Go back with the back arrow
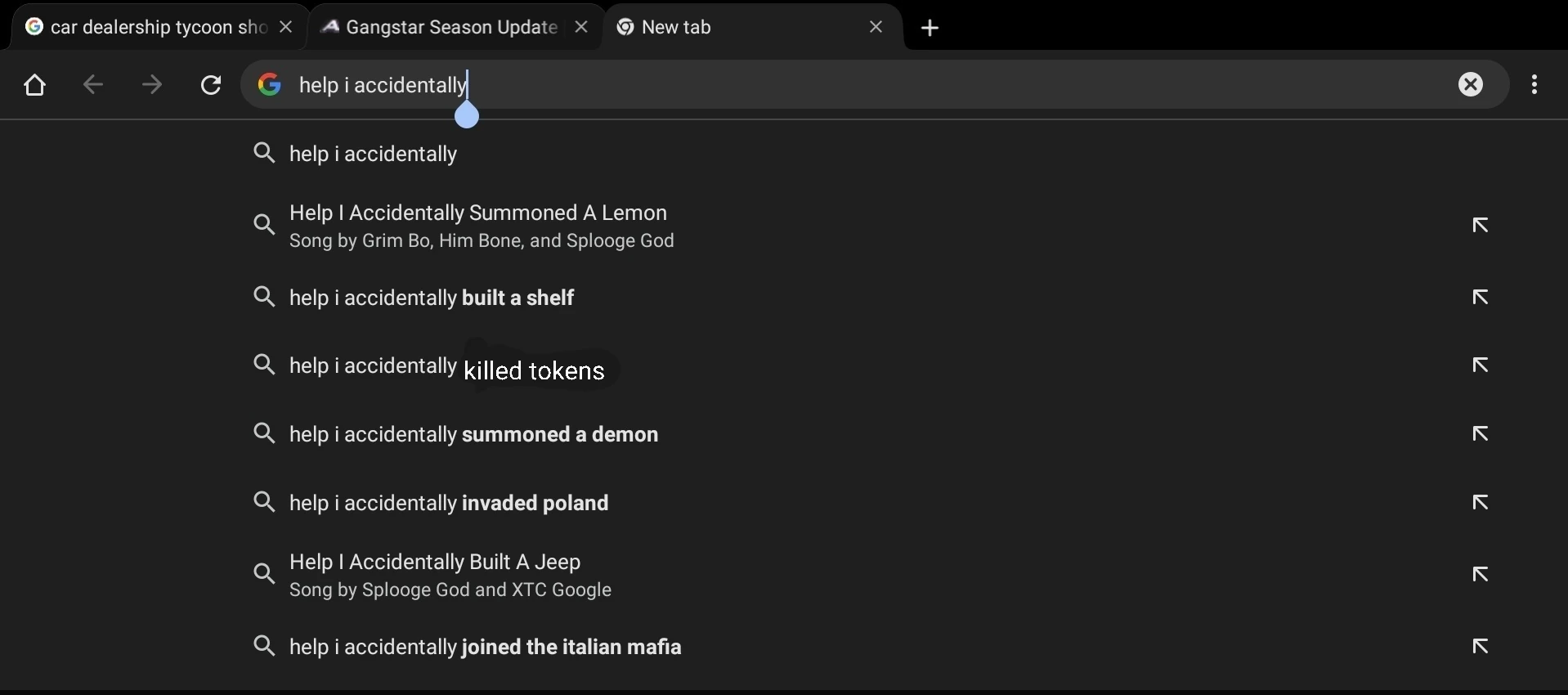 click(93, 86)
